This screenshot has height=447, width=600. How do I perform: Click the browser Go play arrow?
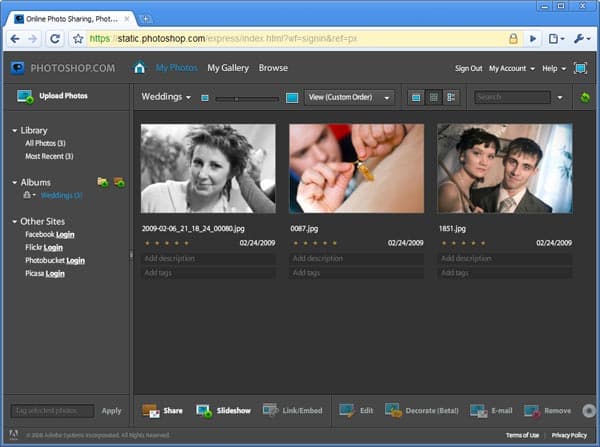point(533,39)
